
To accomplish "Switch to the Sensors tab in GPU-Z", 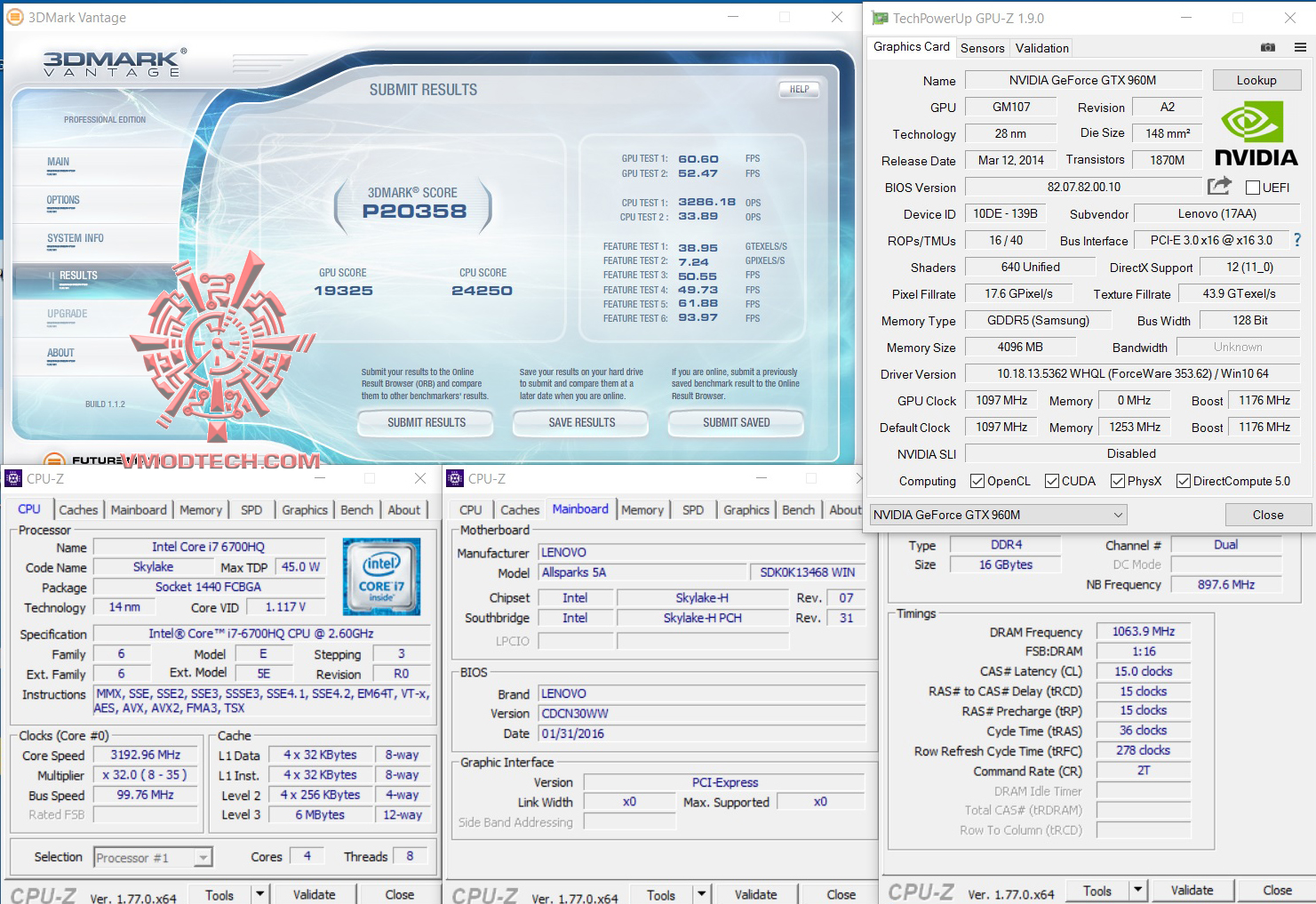I will pyautogui.click(x=982, y=47).
